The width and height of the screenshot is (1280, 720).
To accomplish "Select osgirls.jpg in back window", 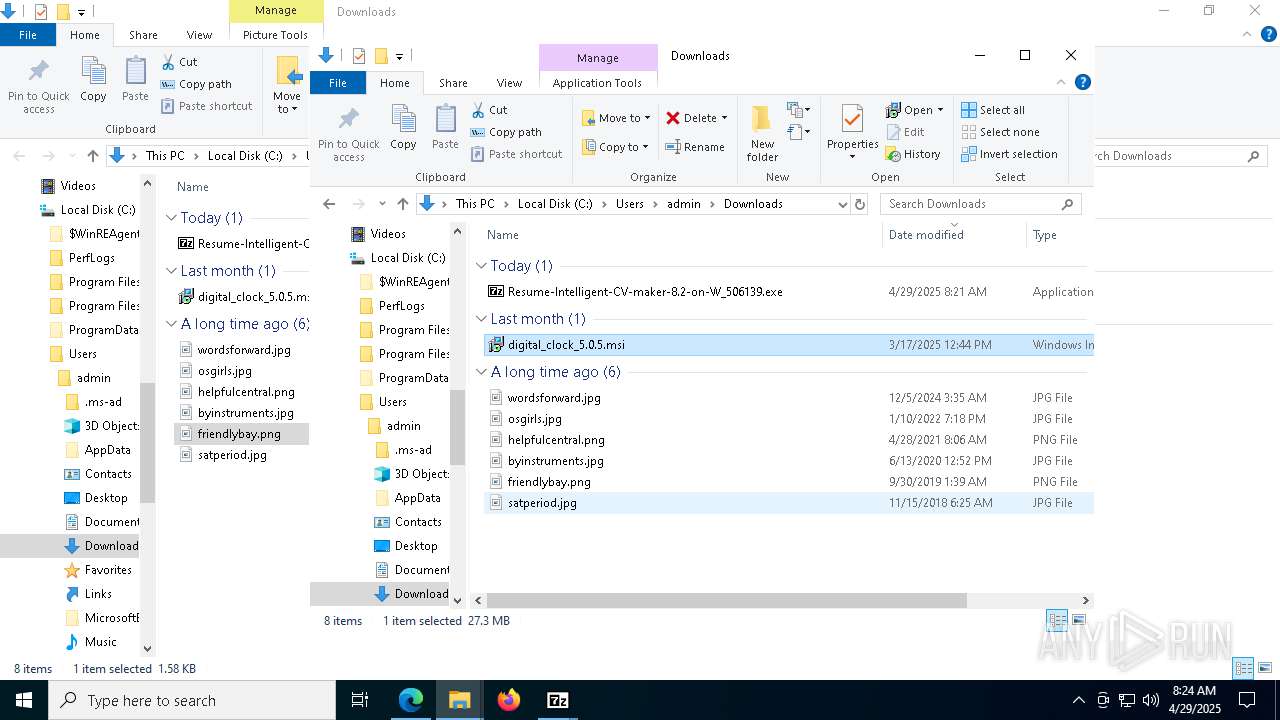I will (225, 371).
